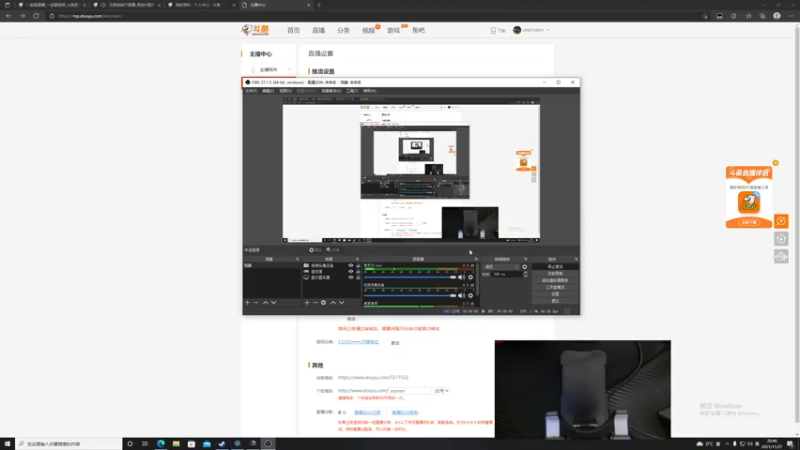Click download button on Douyu companion card
The width and height of the screenshot is (800, 450).
[749, 222]
